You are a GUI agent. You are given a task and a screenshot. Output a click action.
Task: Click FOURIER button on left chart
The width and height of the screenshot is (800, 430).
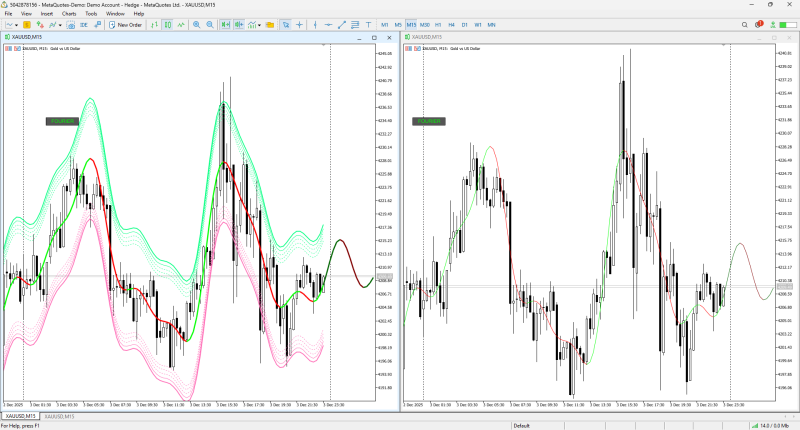[62, 121]
